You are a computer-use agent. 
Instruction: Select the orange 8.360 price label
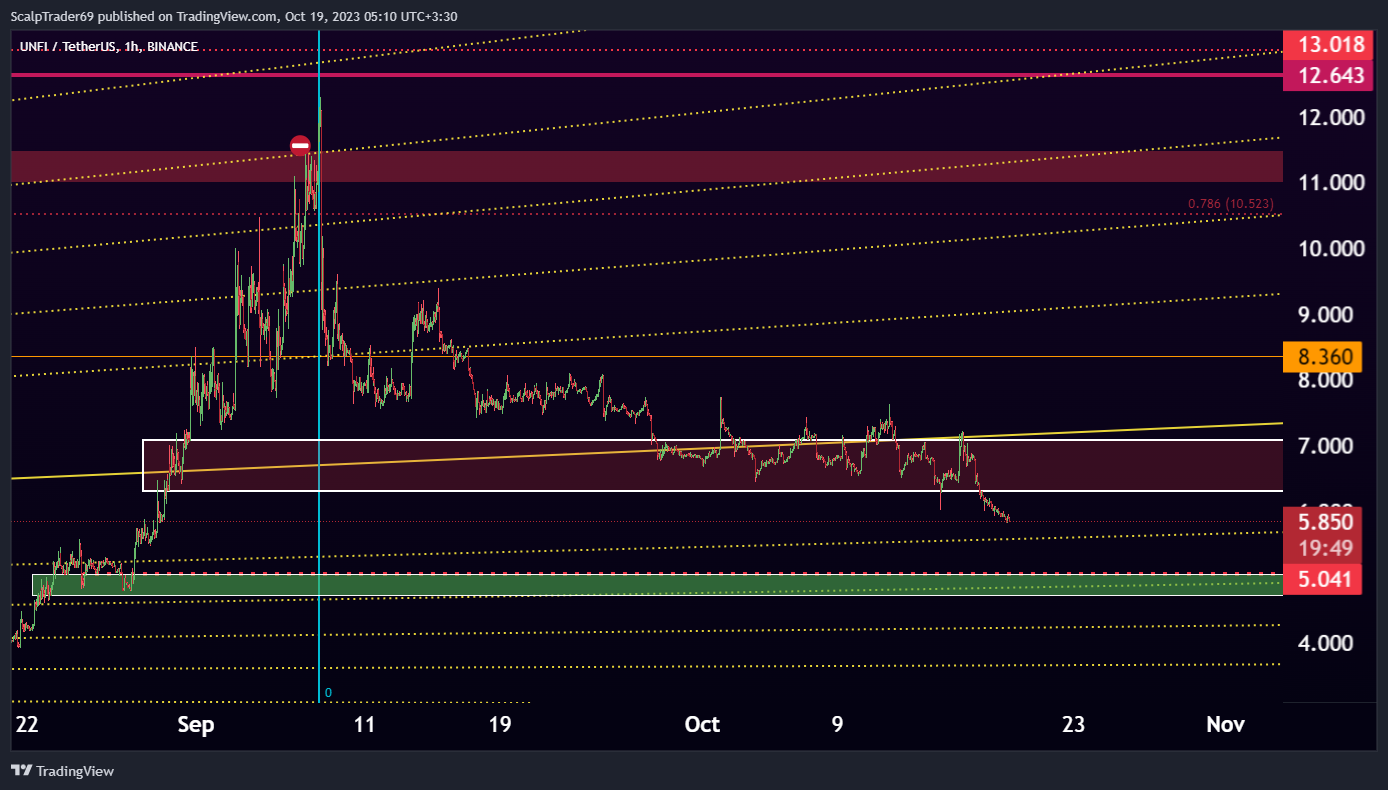(x=1324, y=356)
